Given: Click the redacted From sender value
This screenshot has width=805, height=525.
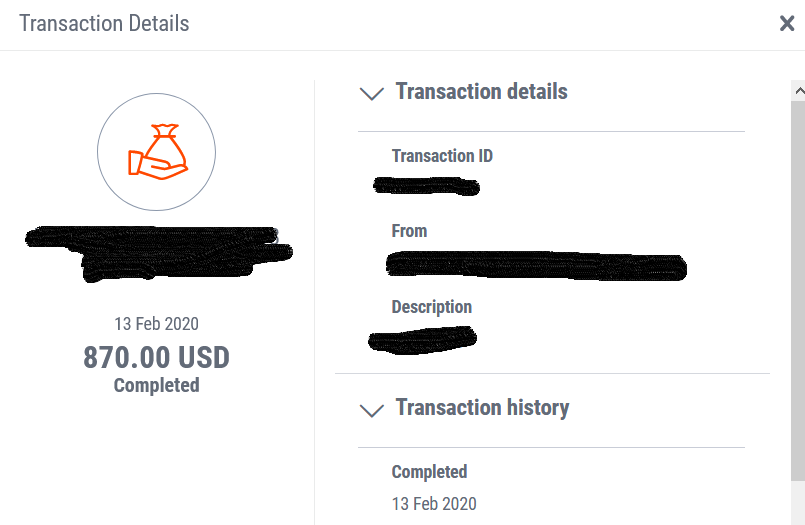Looking at the screenshot, I should [x=536, y=266].
